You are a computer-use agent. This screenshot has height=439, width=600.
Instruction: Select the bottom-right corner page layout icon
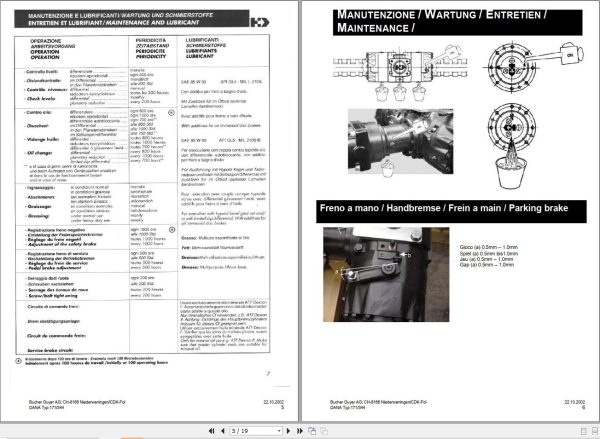tap(595, 431)
